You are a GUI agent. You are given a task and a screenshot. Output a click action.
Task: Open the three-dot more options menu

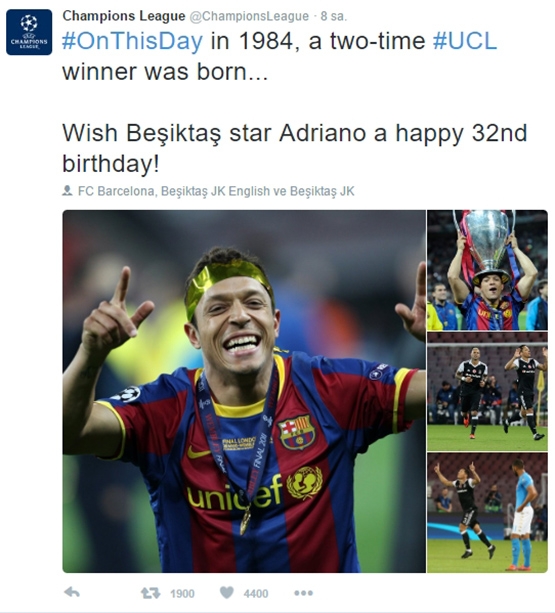(303, 593)
